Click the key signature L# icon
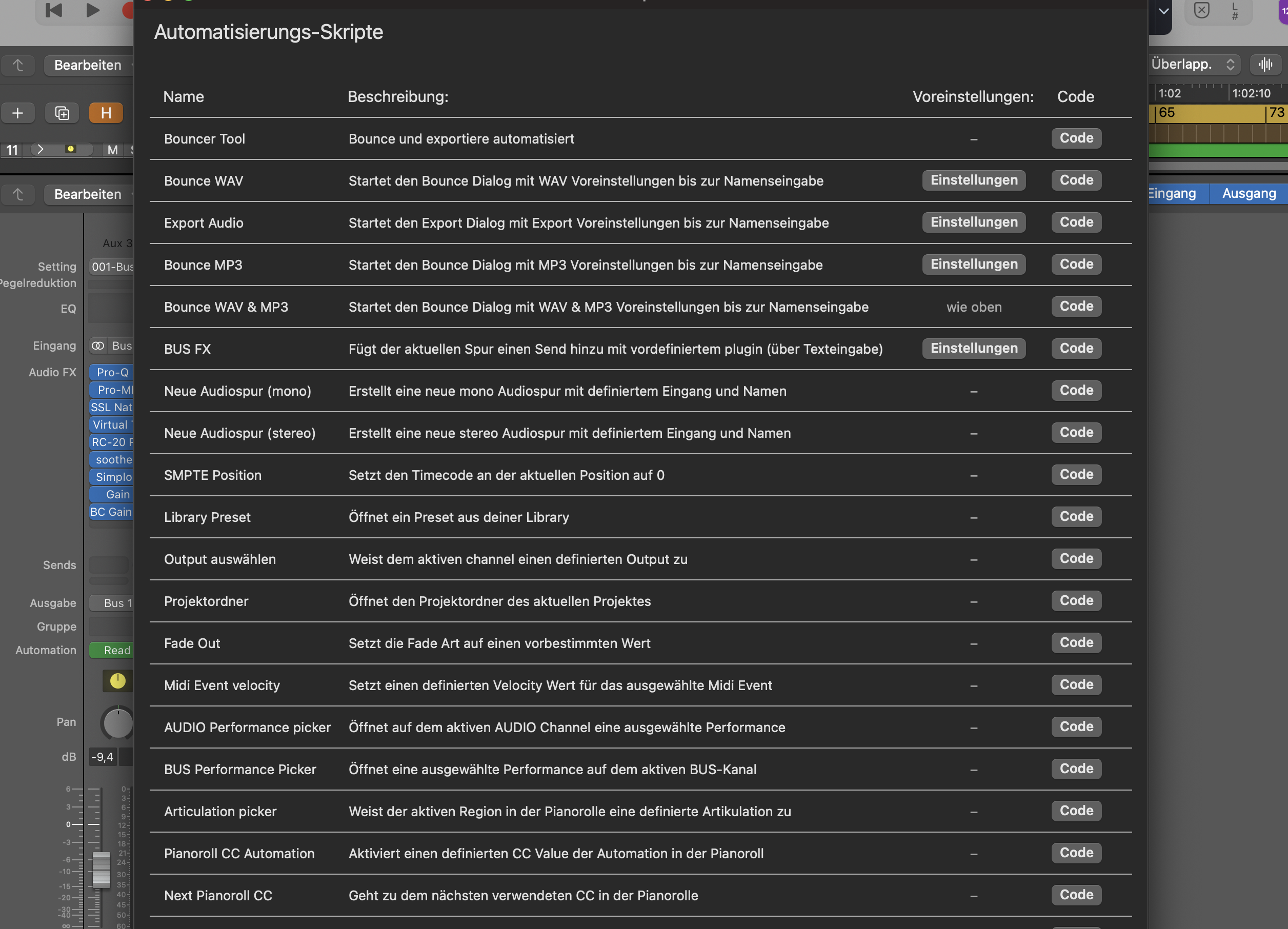1288x929 pixels. (x=1235, y=11)
